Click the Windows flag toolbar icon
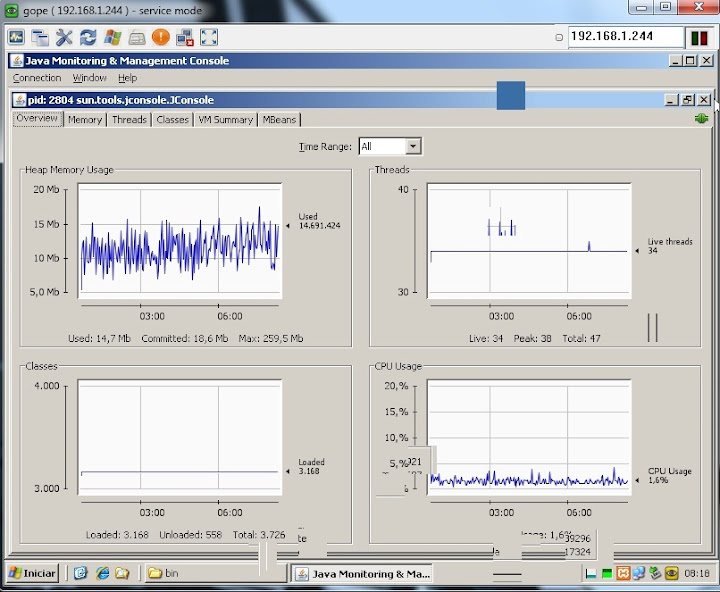The image size is (720, 592). pos(112,37)
